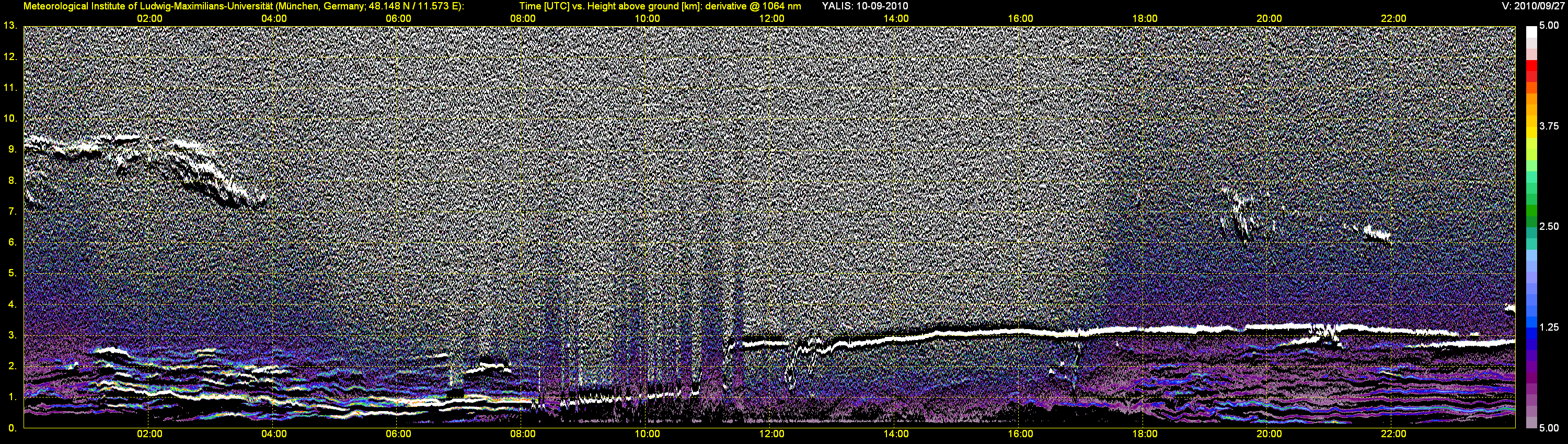Click the 12:00 label on the upper time axis
1568x444 pixels.
click(x=771, y=19)
